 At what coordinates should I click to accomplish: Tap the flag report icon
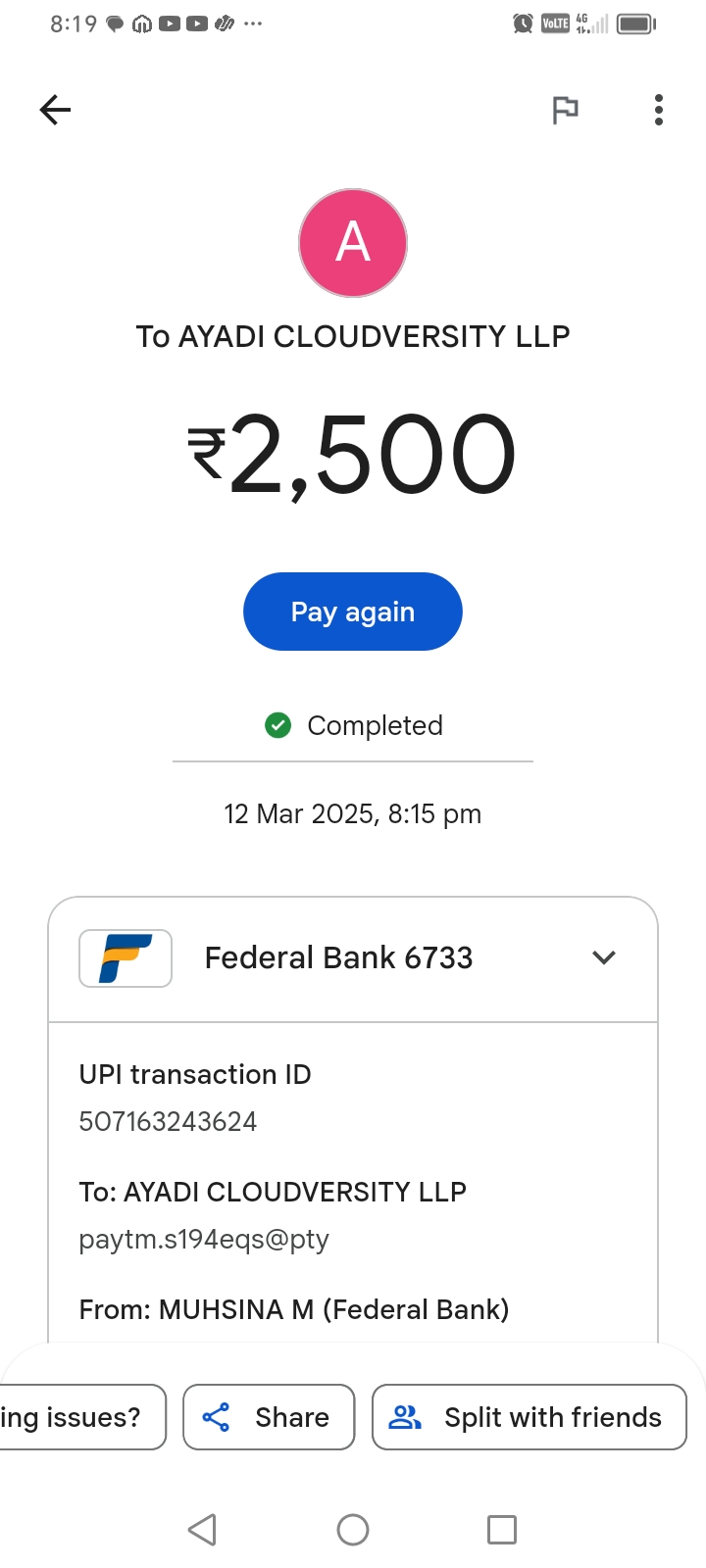tap(565, 110)
